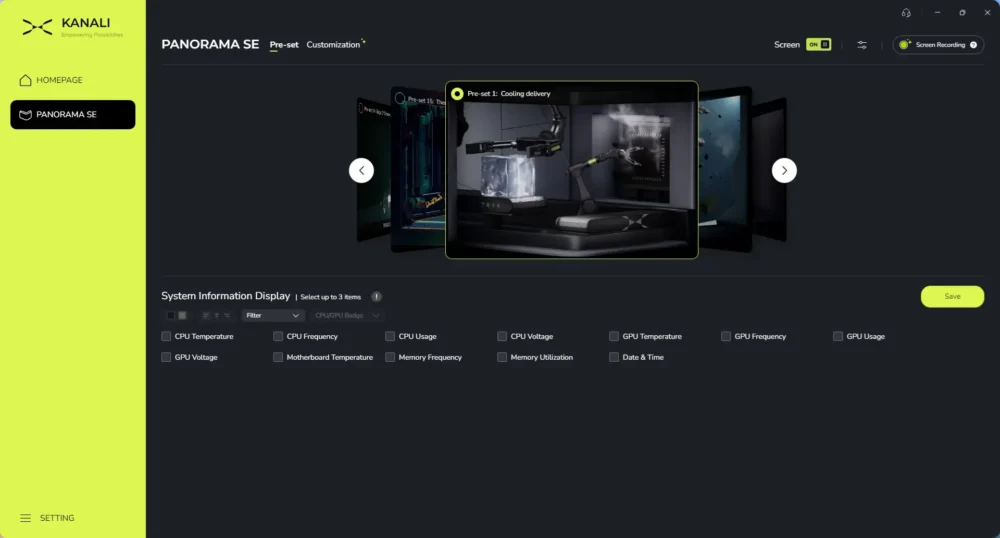
Task: Tick the Date & Time checkbox
Action: tap(614, 358)
